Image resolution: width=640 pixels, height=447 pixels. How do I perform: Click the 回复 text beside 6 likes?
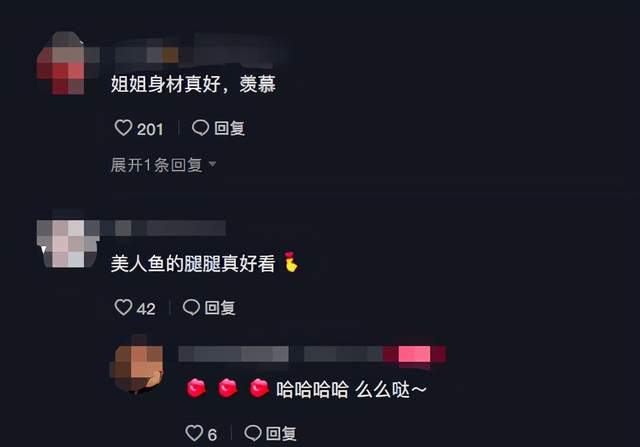[x=281, y=433]
